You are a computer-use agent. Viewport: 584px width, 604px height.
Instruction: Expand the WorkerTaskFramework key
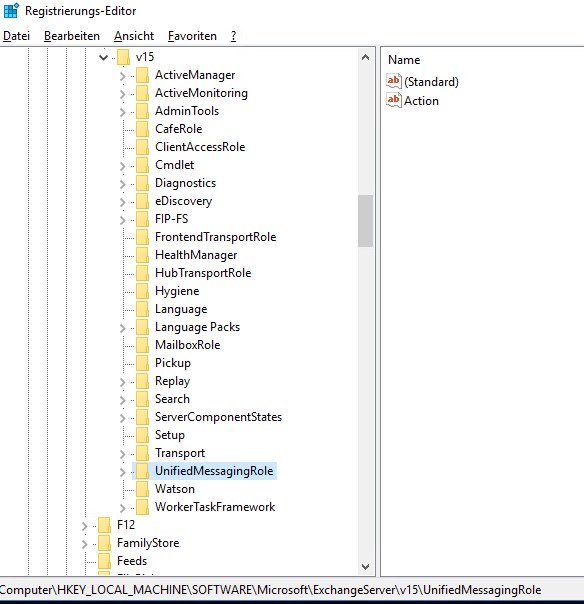[123, 508]
